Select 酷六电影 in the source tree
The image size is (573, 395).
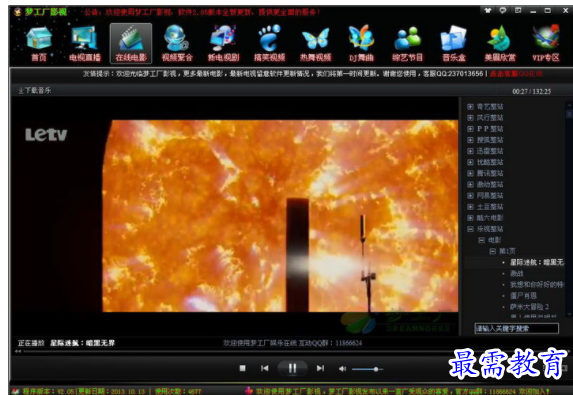[490, 218]
